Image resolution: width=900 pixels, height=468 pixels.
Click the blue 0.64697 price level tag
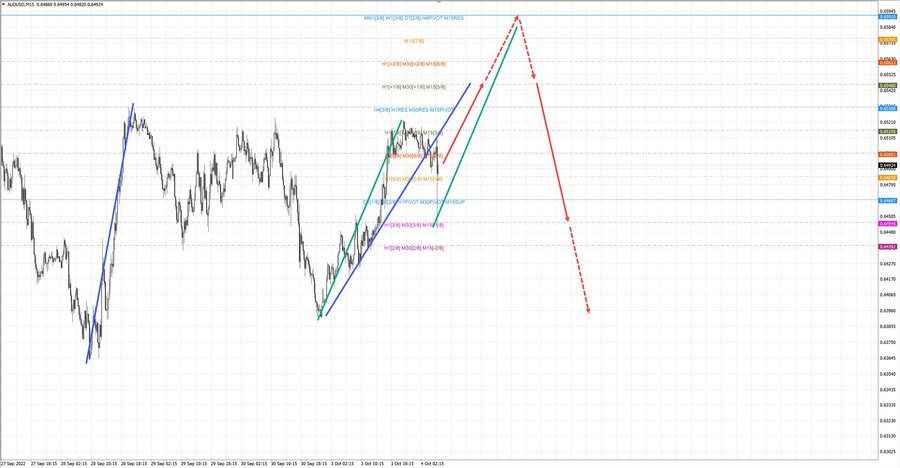(888, 200)
